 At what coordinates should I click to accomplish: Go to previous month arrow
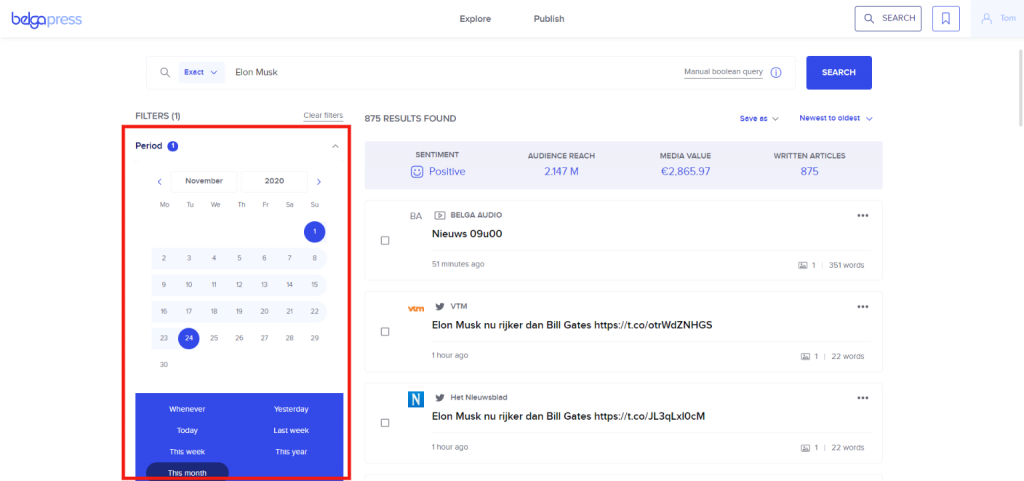click(159, 181)
